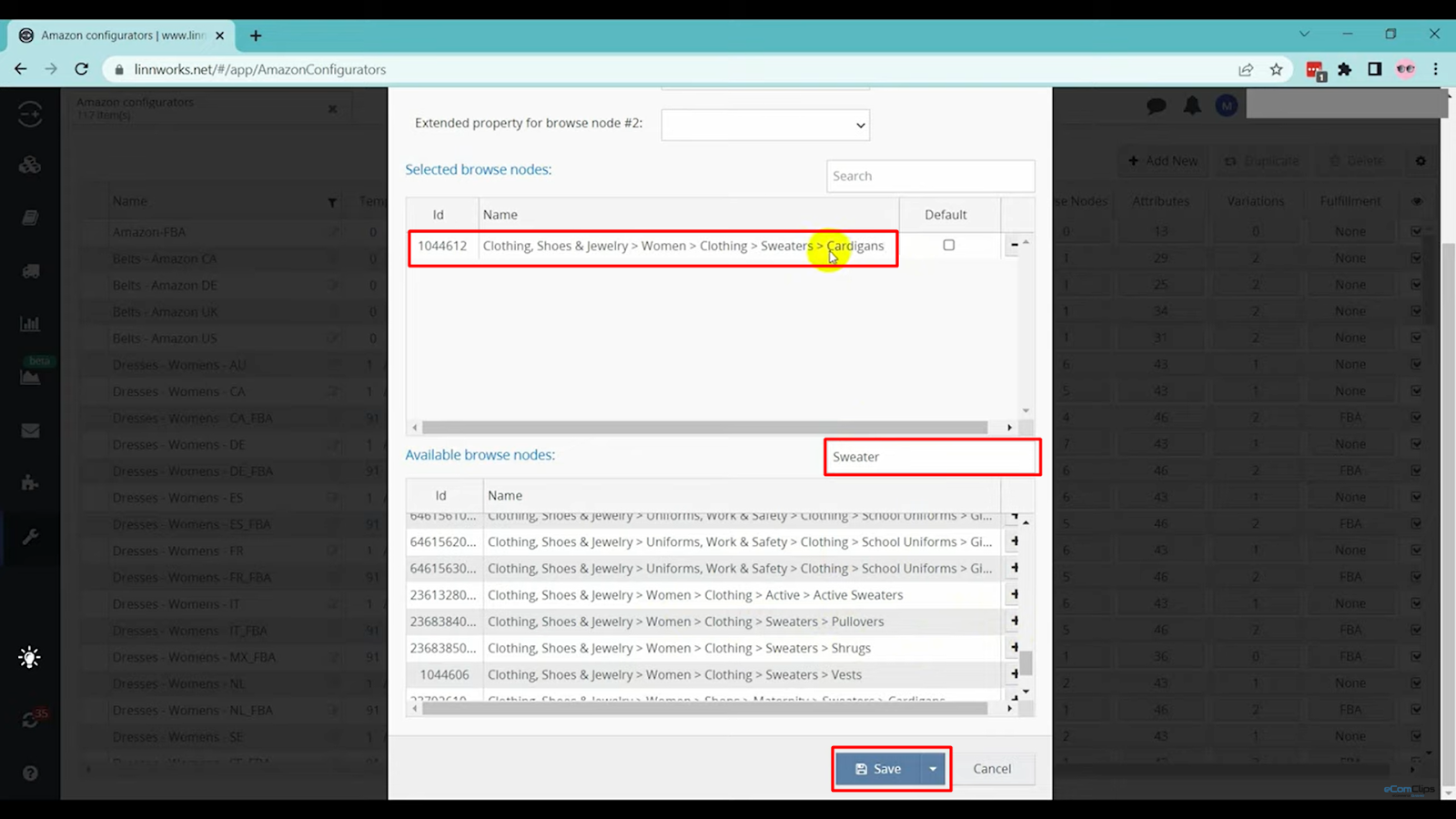This screenshot has height=819, width=1456.
Task: Toggle checkbox in Dresses - Womens - AU row
Action: point(1417,364)
